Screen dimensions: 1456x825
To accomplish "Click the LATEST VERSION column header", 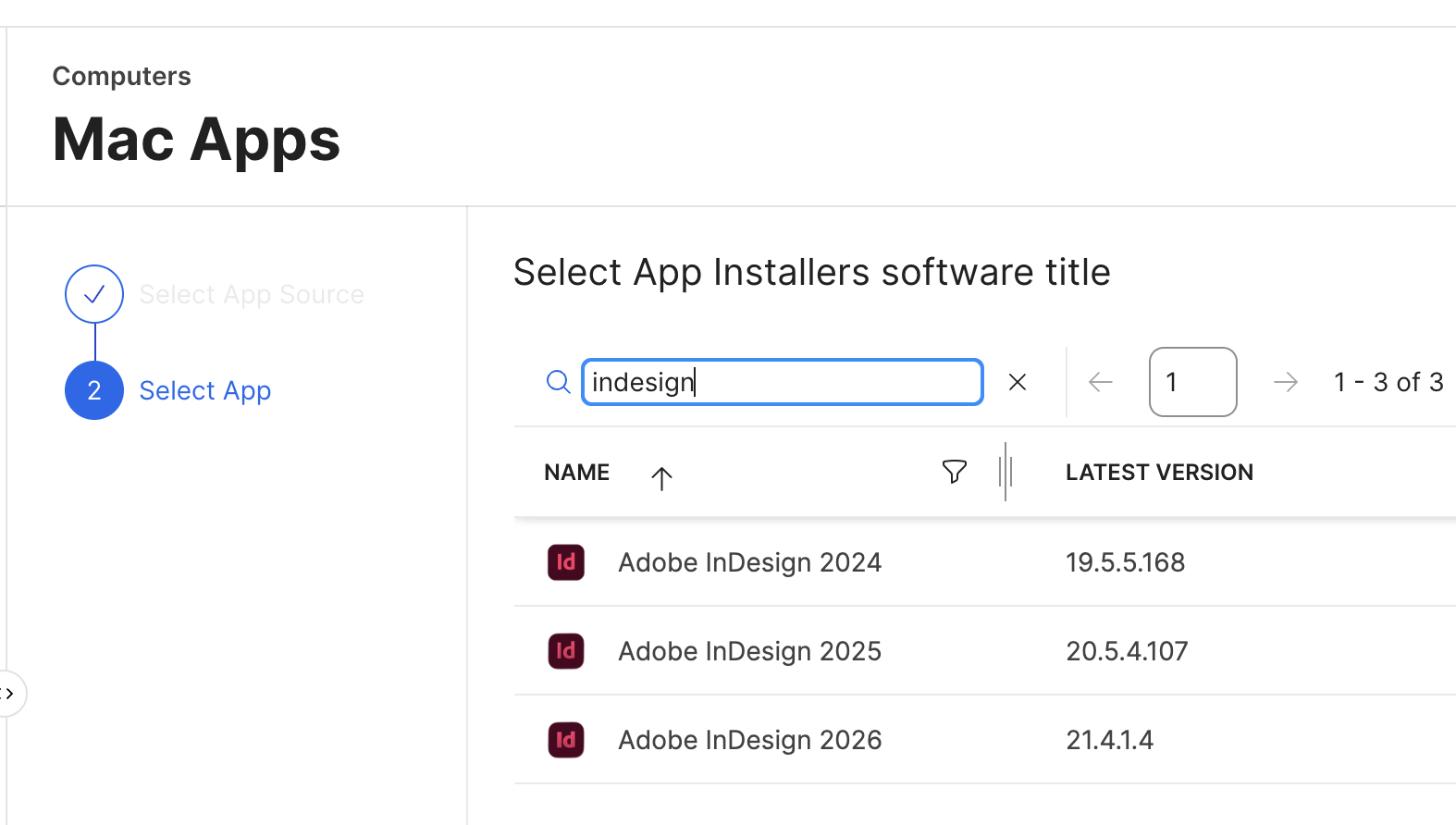I will (1159, 473).
